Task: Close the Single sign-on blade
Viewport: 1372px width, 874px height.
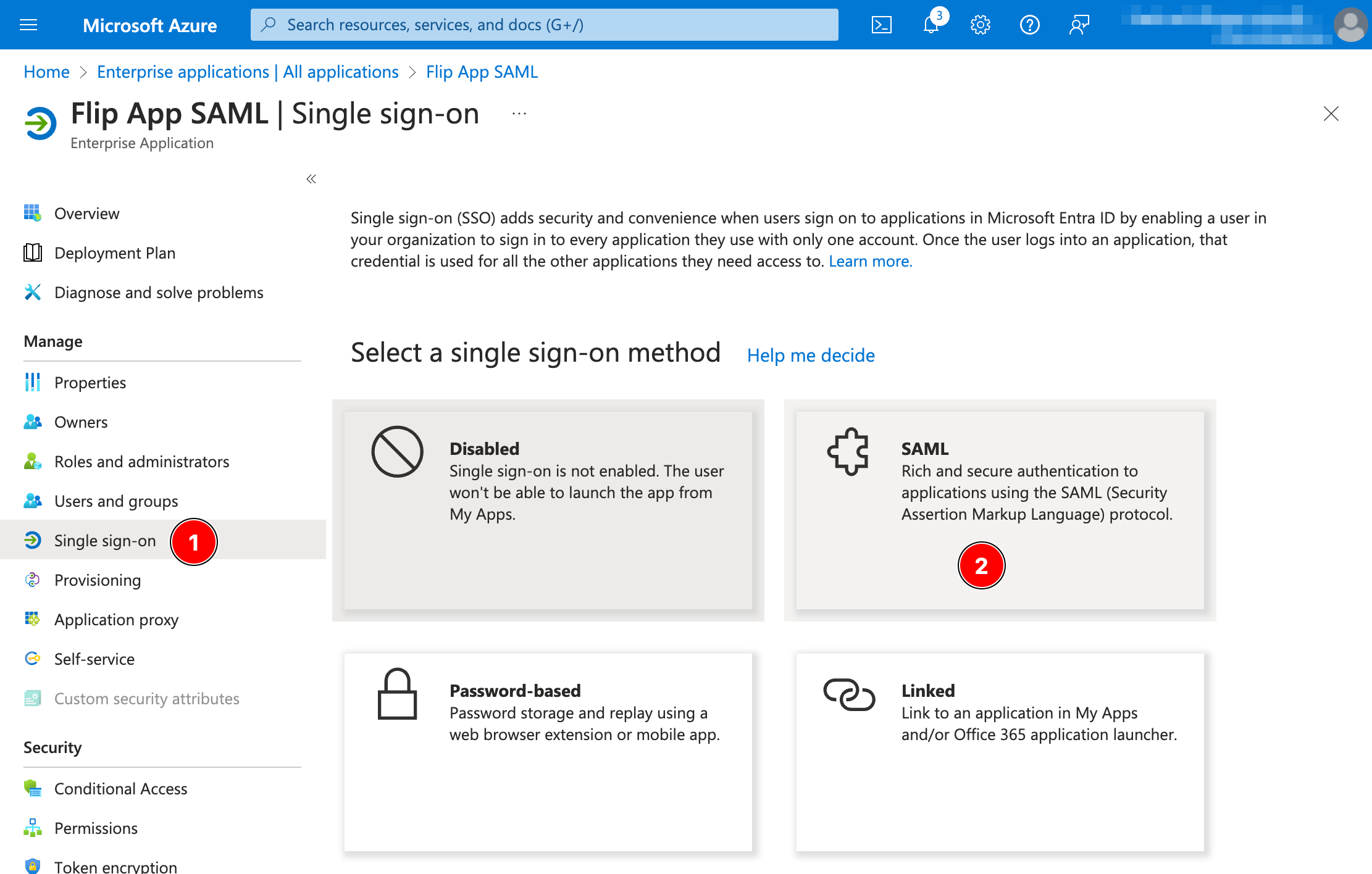Action: [1331, 114]
